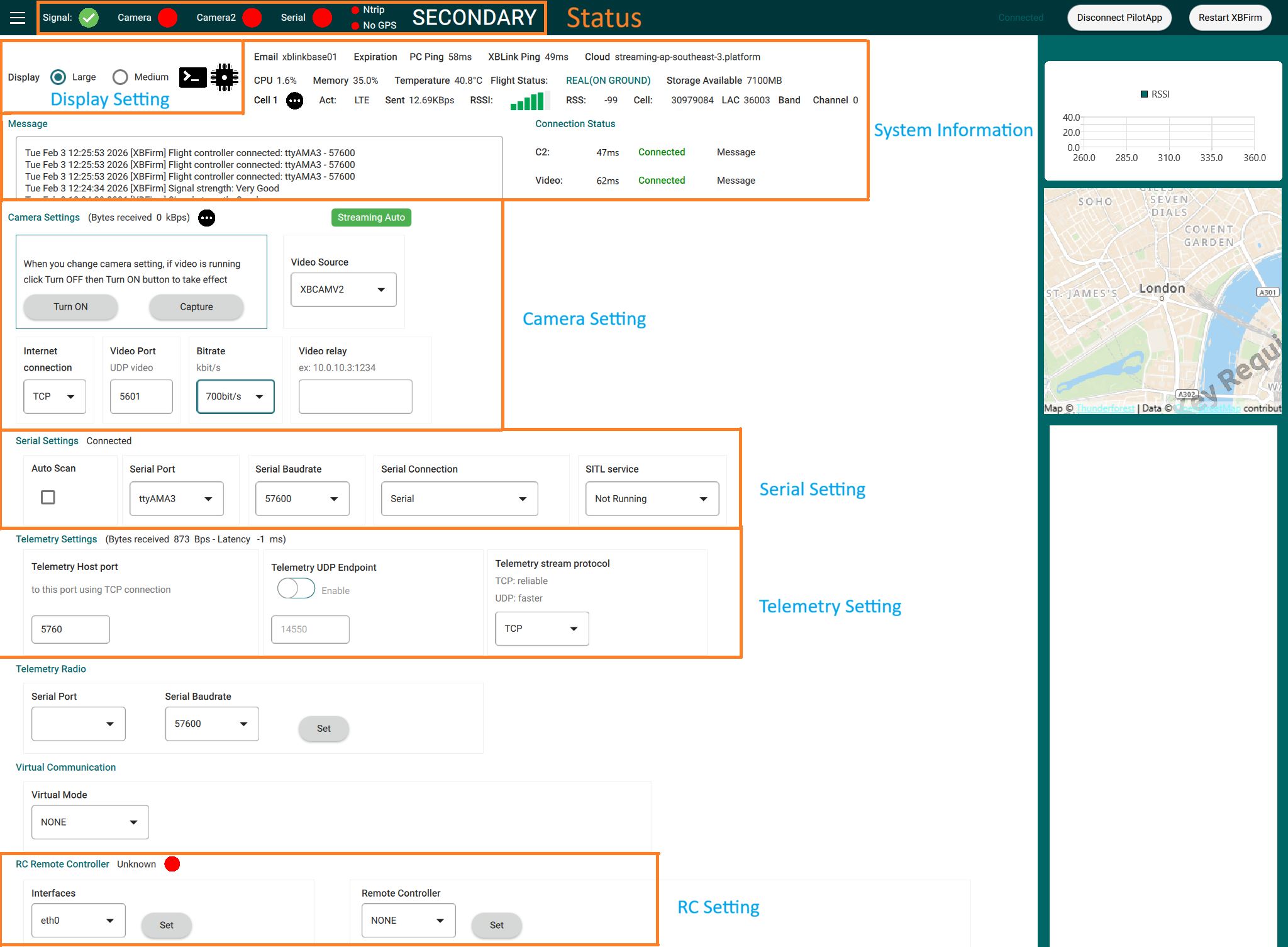1288x947 pixels.
Task: Click the Video Message link
Action: [x=736, y=181]
